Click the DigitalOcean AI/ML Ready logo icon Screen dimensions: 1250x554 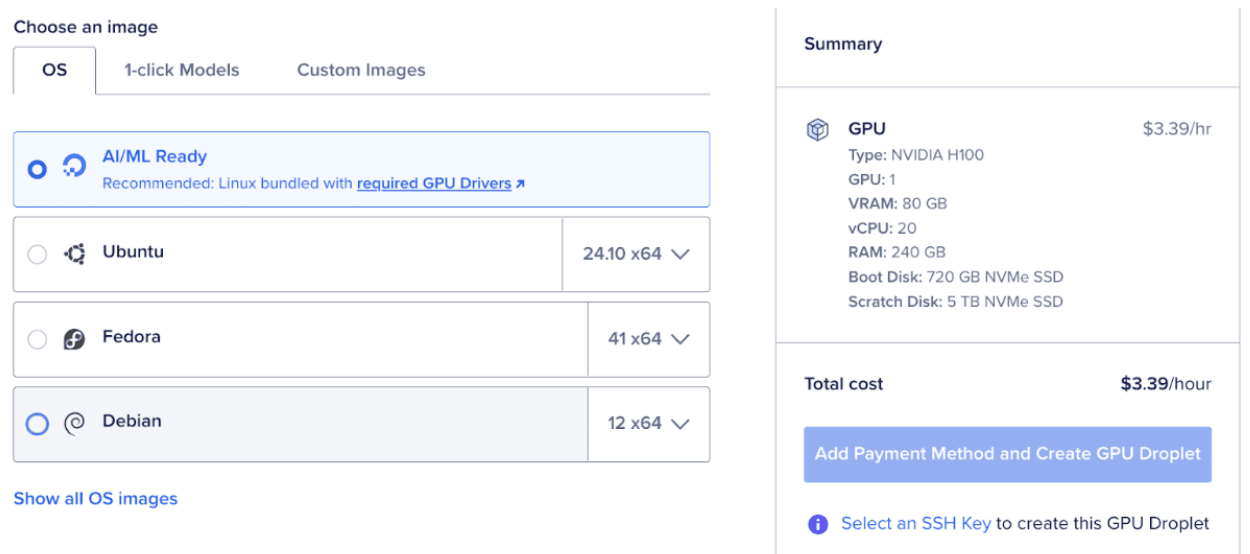pos(74,167)
